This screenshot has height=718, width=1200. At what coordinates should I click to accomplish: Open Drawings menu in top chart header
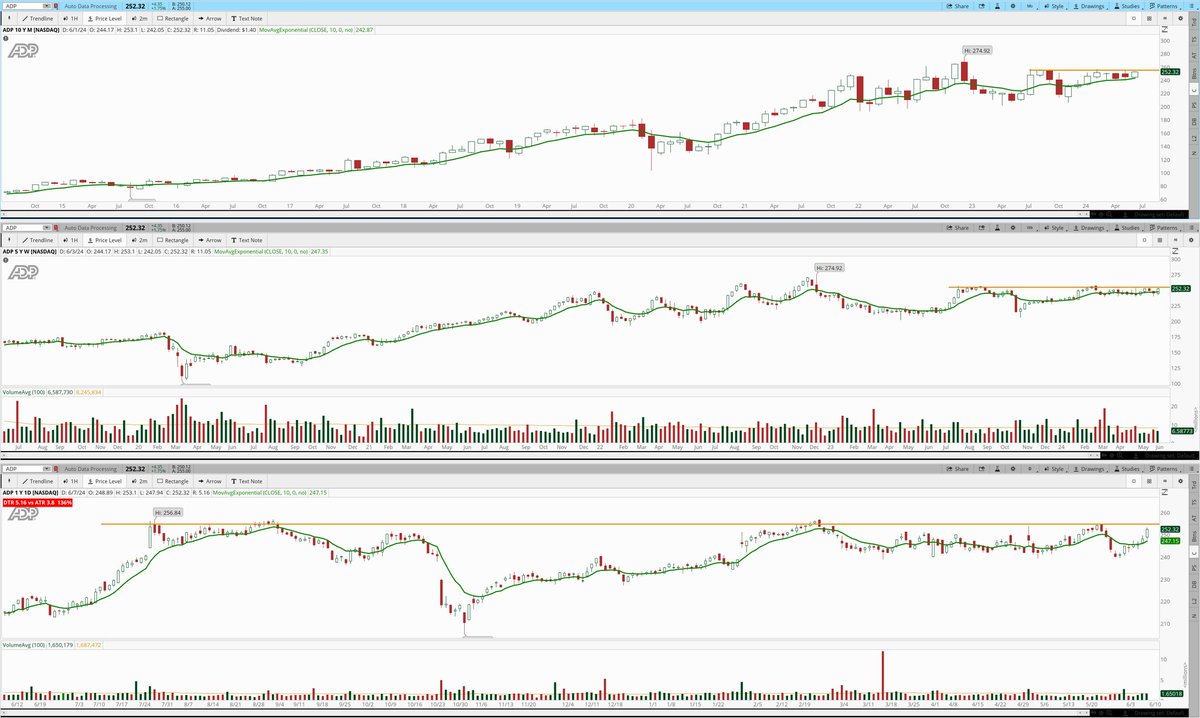click(x=1089, y=6)
